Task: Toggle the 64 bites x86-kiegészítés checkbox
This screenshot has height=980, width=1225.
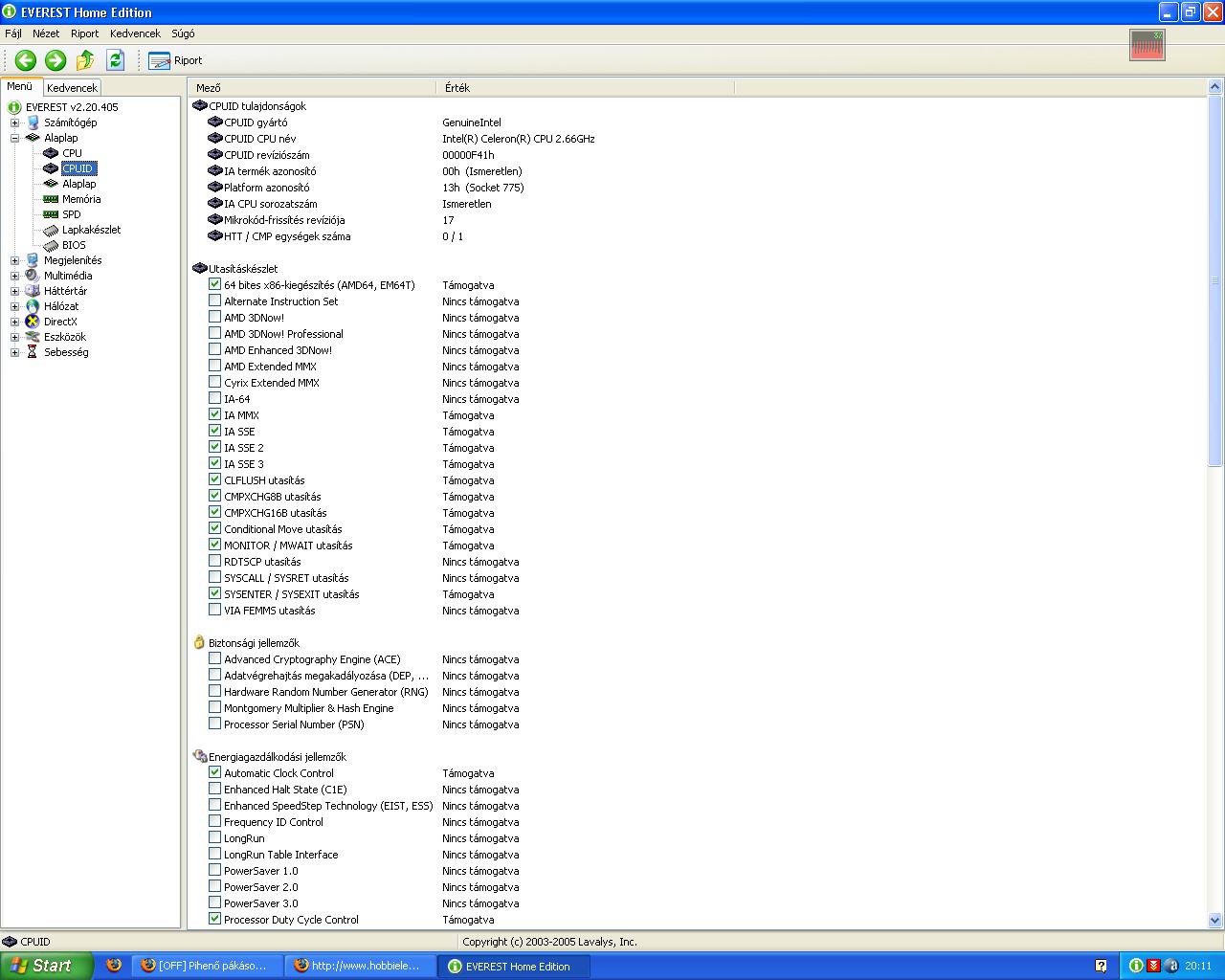Action: click(x=214, y=284)
